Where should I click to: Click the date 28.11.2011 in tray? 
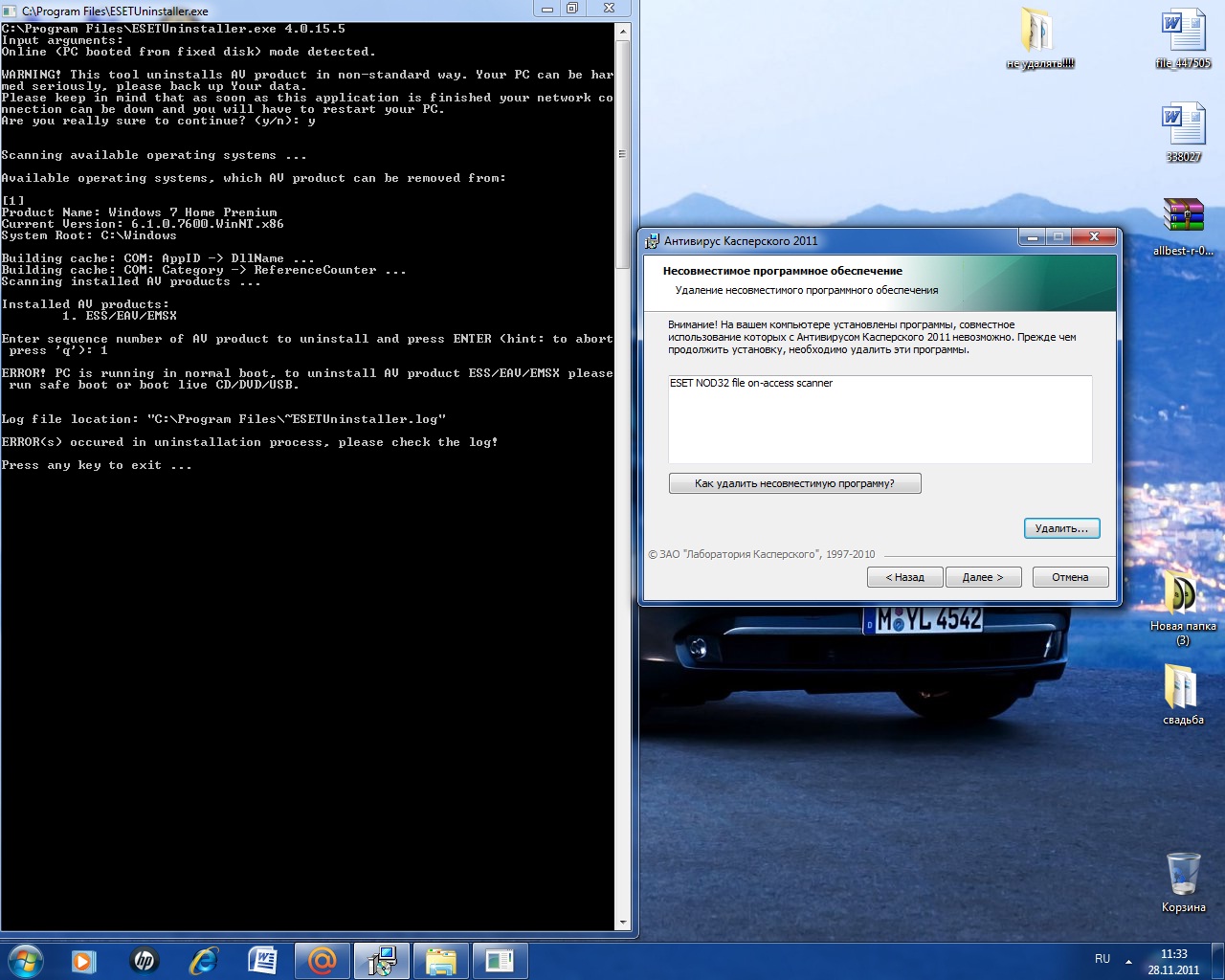pos(1173,969)
